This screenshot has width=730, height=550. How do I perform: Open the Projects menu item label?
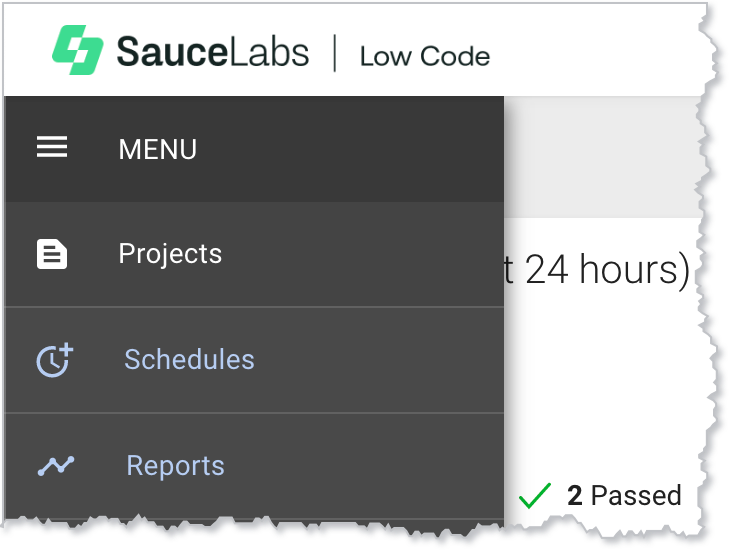coord(170,254)
